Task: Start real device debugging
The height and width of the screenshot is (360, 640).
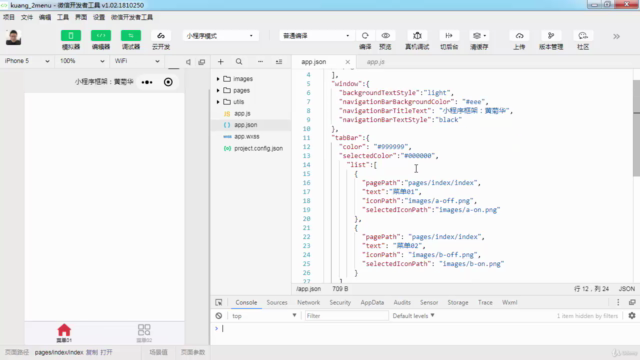Action: 417,36
